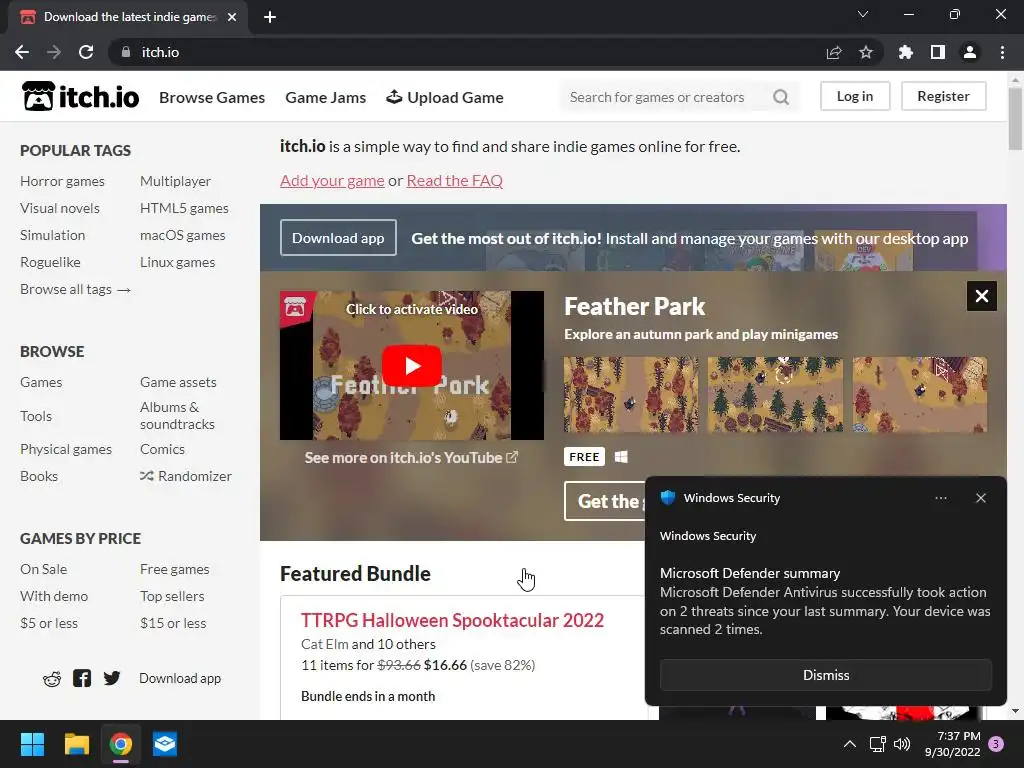Viewport: 1024px width, 768px height.
Task: Close the itch.io browser tab
Action: (x=232, y=17)
